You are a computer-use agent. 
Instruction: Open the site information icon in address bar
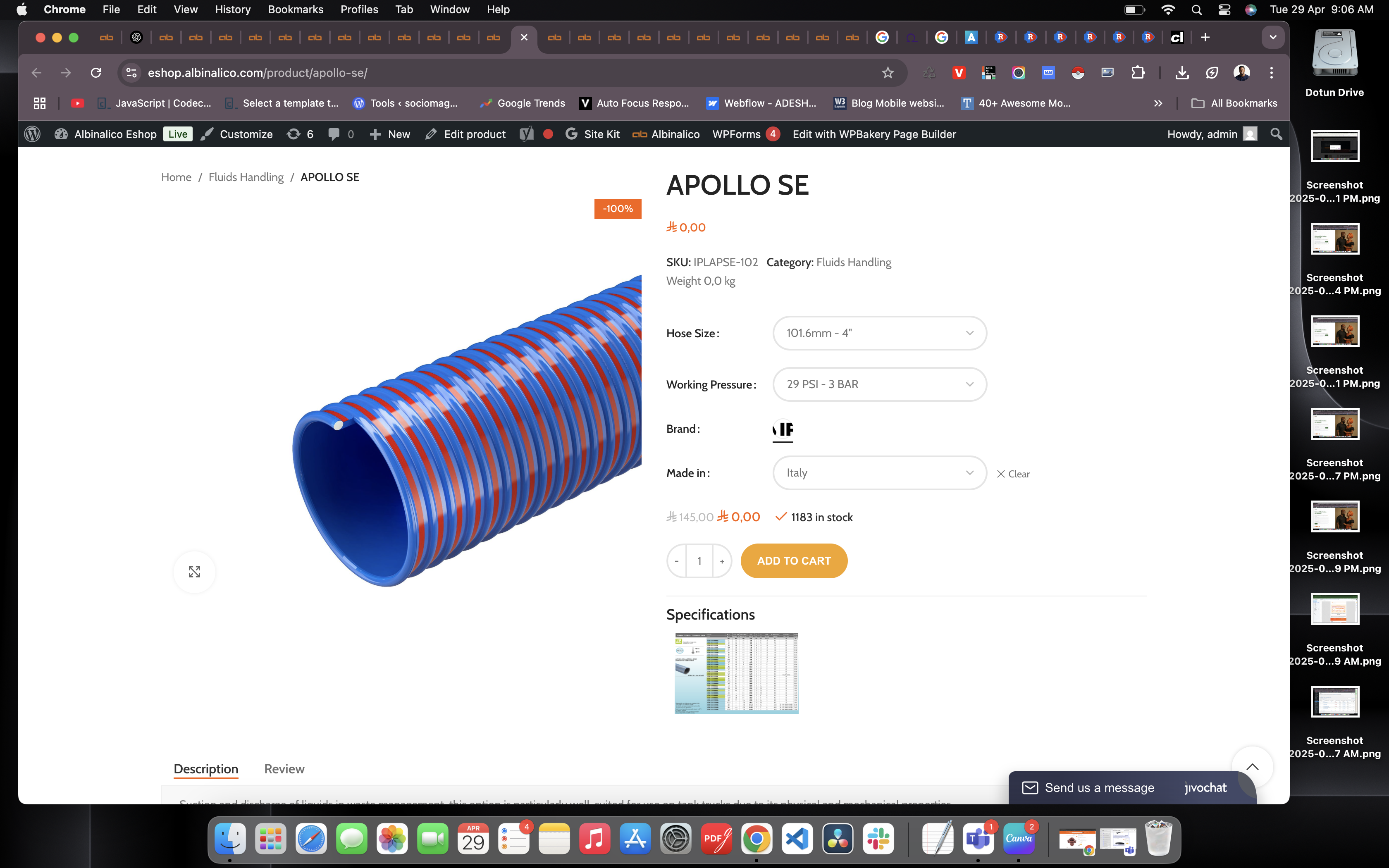point(131,73)
